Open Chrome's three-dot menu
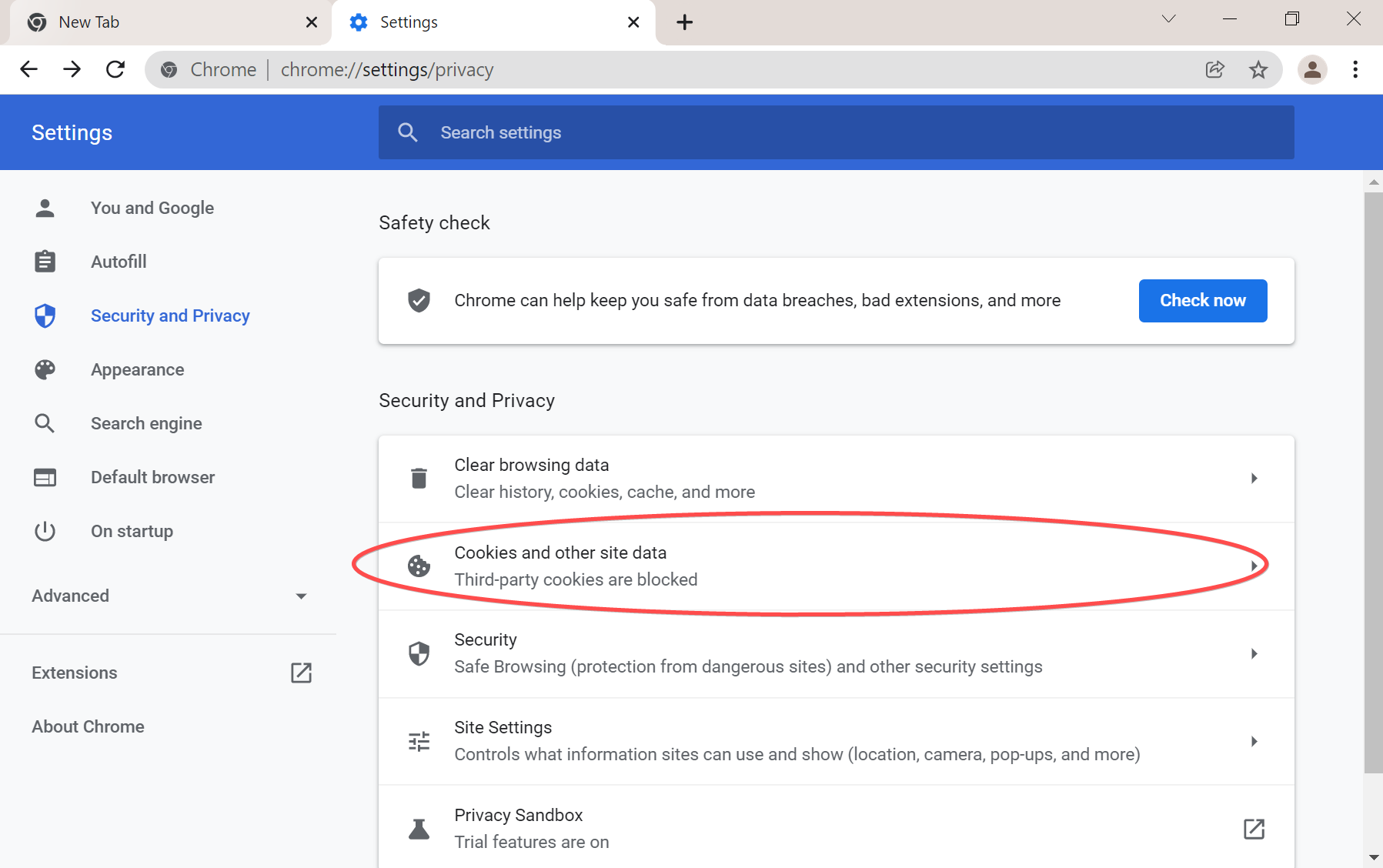Viewport: 1383px width, 868px height. (x=1355, y=69)
